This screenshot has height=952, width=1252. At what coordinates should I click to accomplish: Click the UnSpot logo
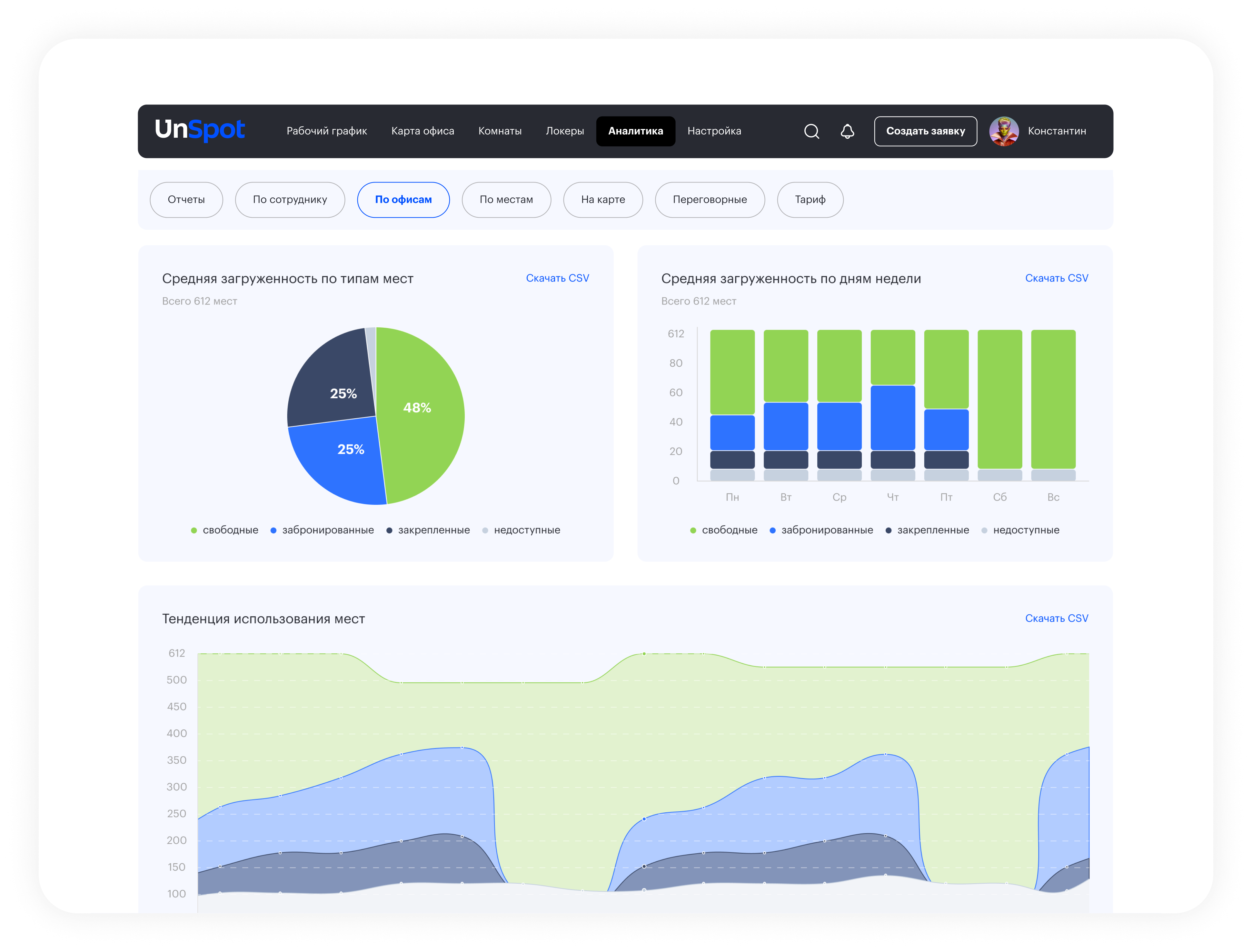point(200,130)
